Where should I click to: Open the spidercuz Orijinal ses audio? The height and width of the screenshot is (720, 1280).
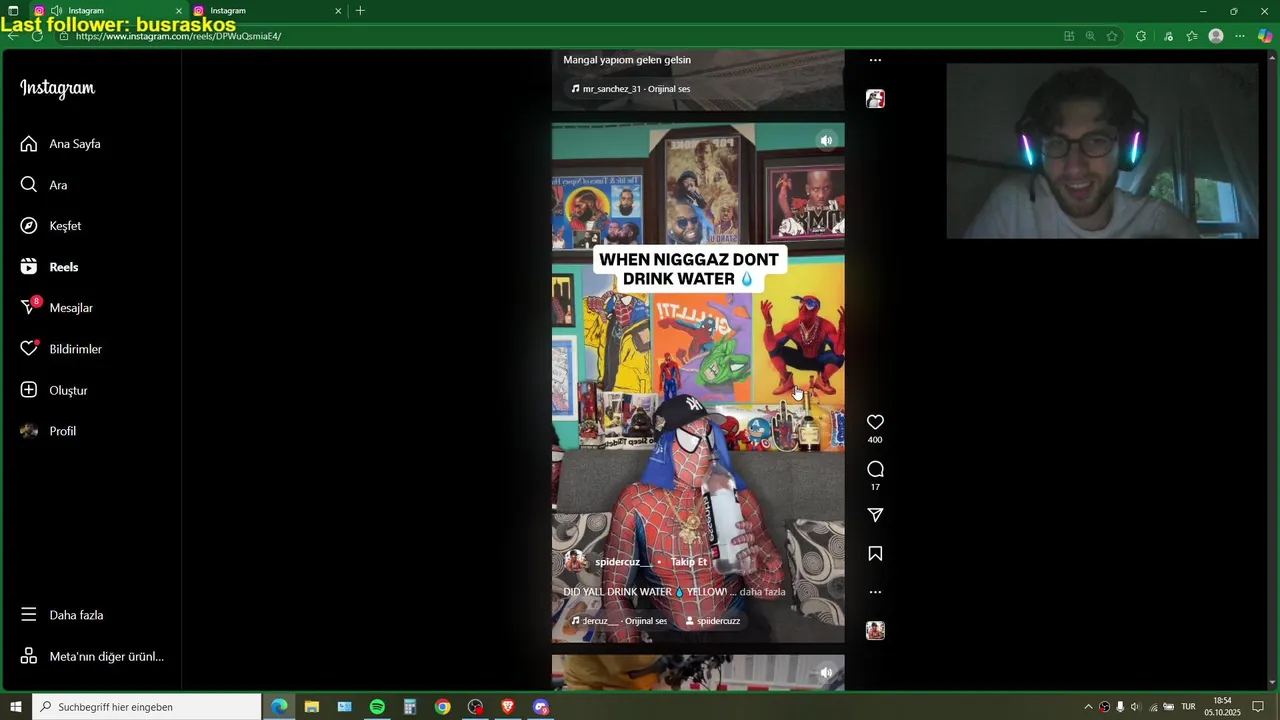point(619,621)
